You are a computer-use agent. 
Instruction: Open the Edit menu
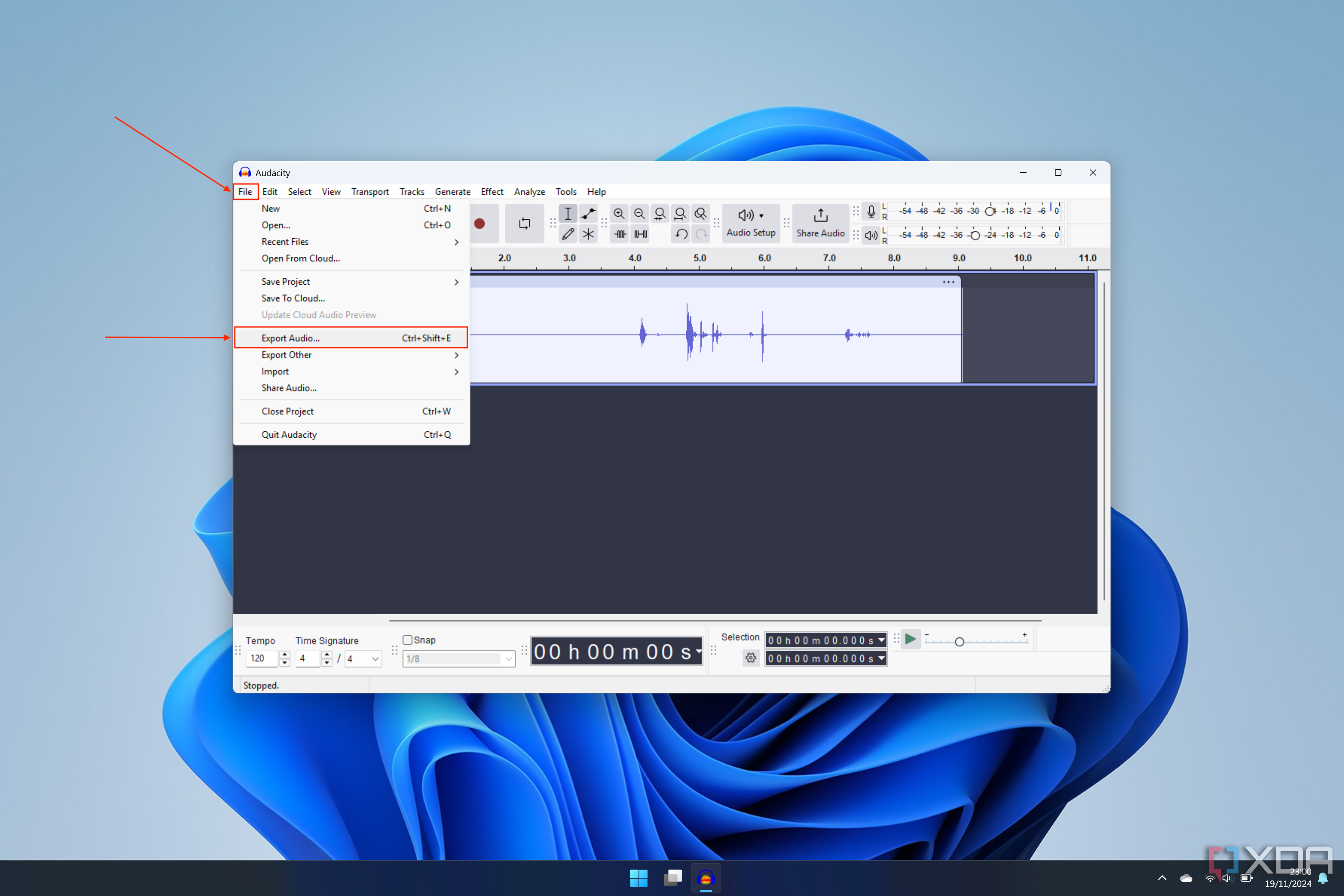270,191
